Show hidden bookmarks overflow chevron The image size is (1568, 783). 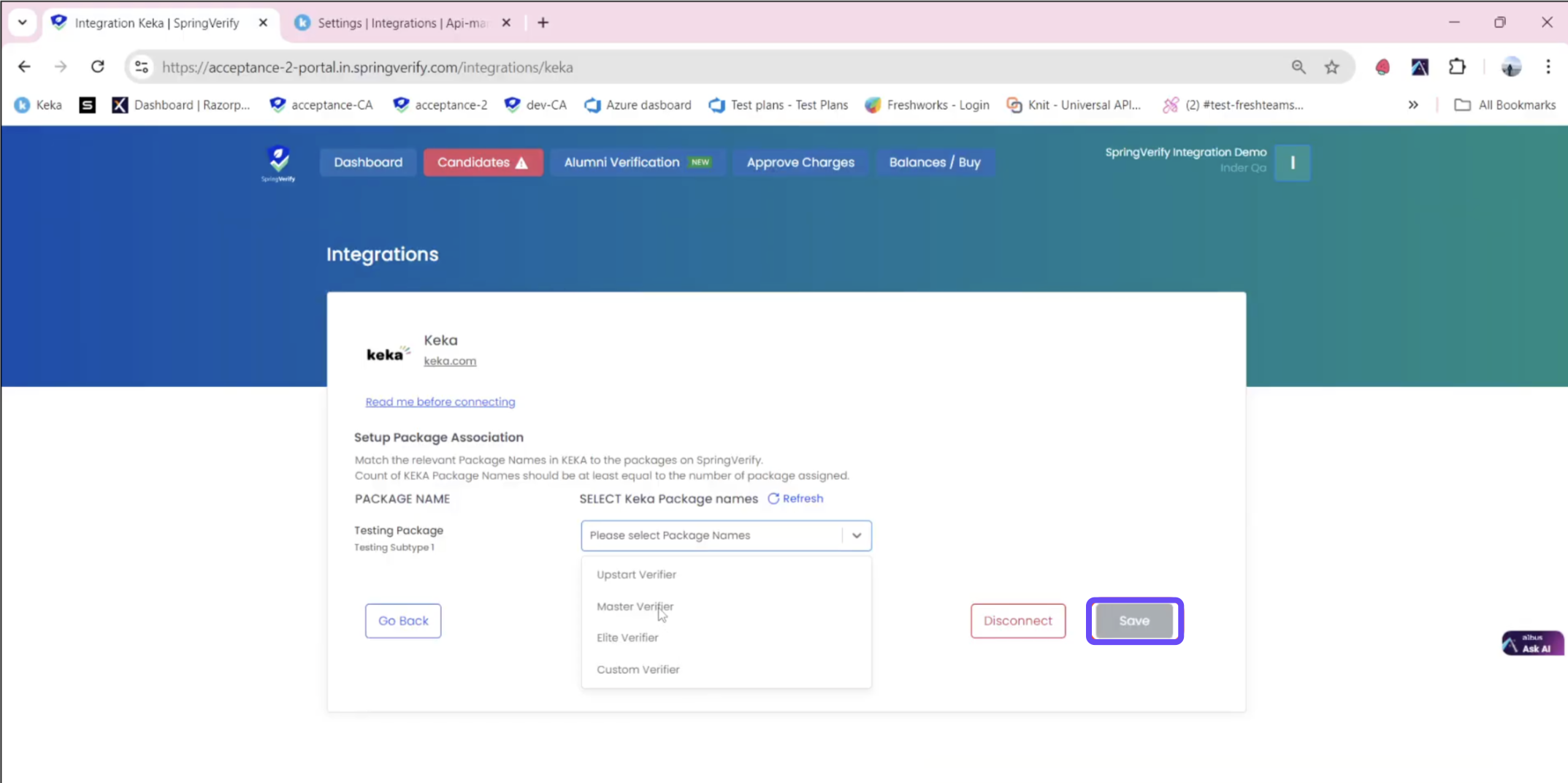tap(1413, 105)
